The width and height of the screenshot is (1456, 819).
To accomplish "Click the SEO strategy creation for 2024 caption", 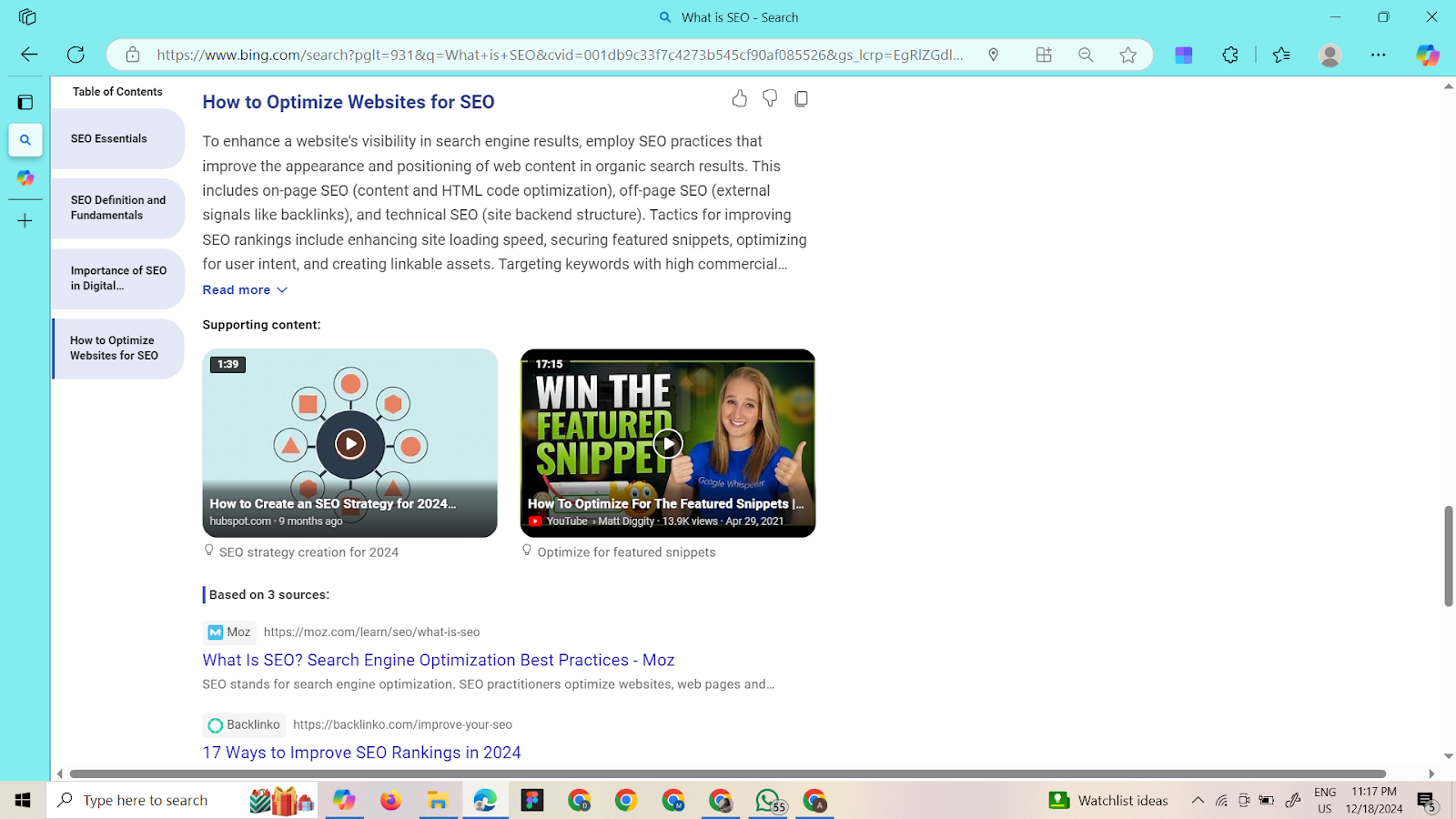I will pyautogui.click(x=308, y=552).
